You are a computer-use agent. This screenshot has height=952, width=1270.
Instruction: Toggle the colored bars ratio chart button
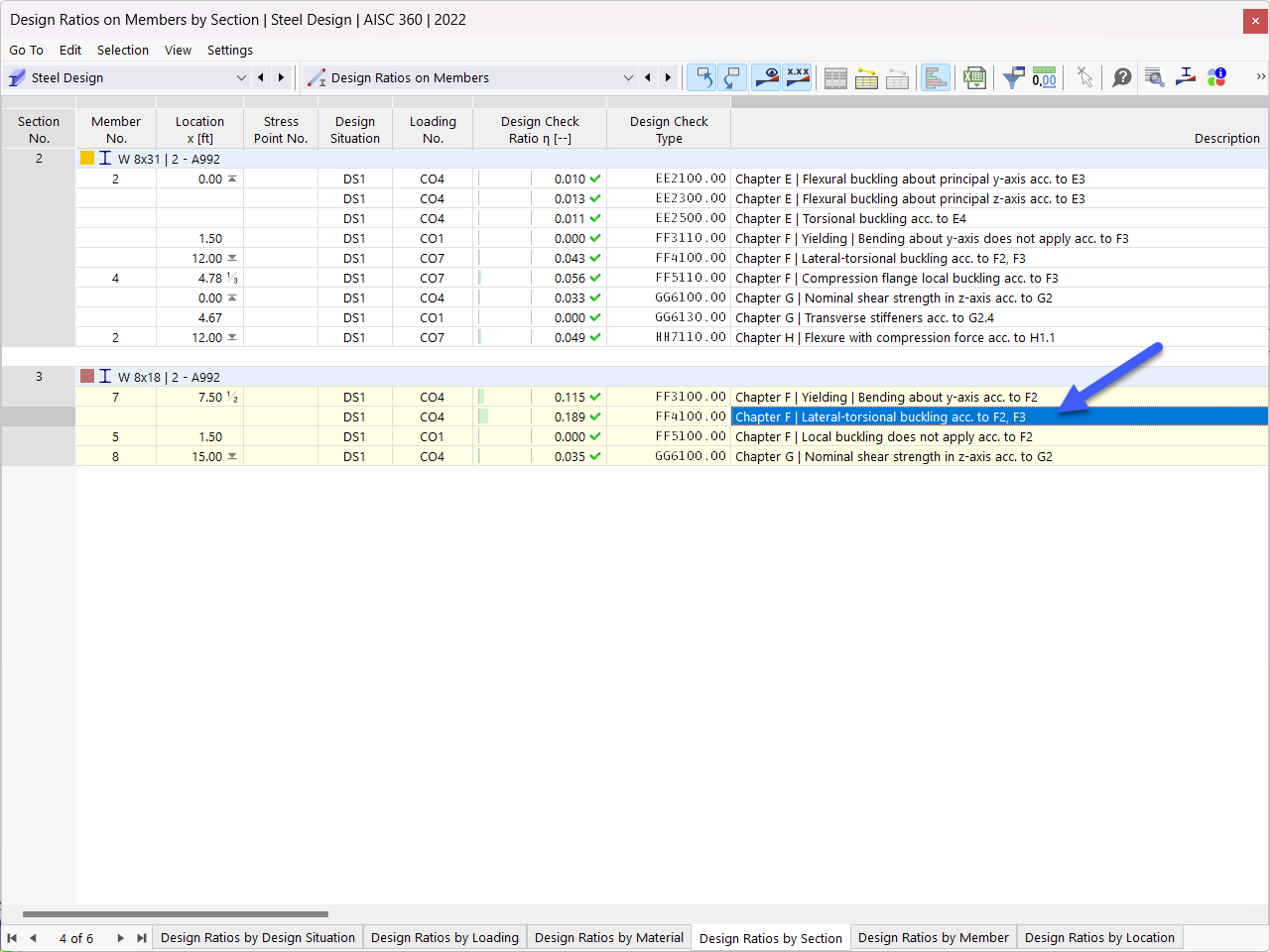click(x=935, y=77)
